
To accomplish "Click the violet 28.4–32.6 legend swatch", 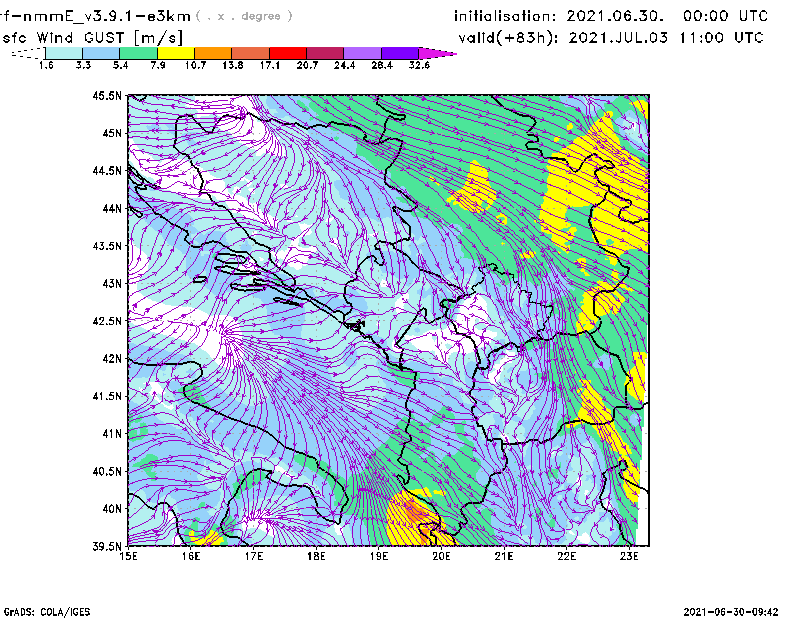I will point(399,53).
